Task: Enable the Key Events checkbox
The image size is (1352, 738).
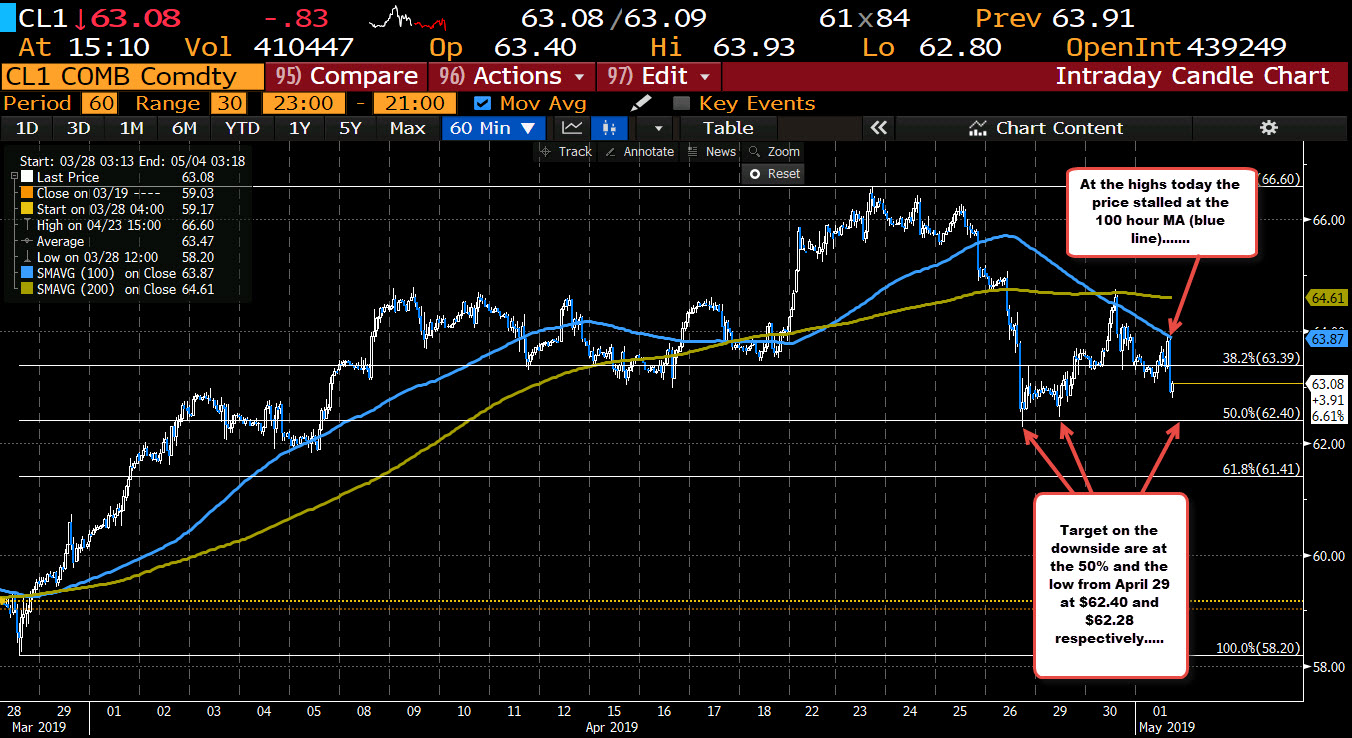Action: [681, 103]
